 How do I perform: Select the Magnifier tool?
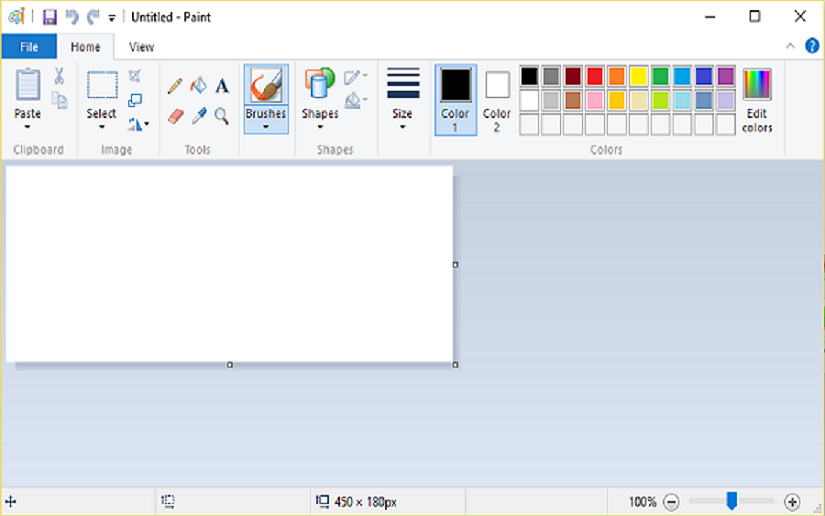[222, 117]
